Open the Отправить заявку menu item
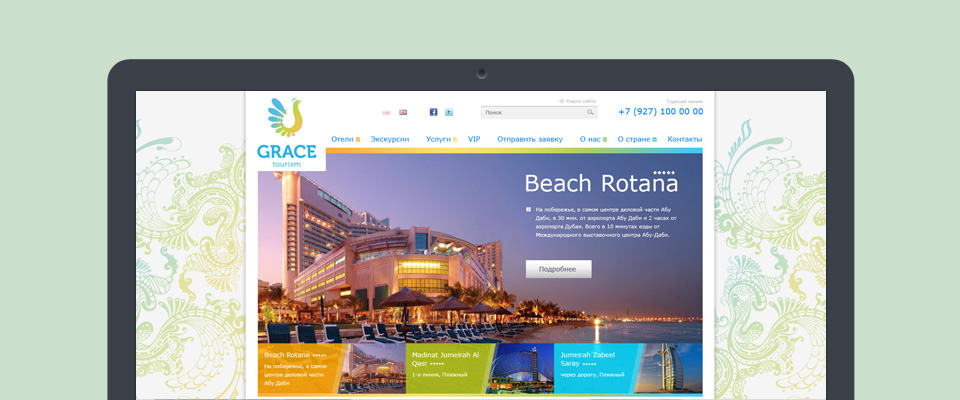The image size is (960, 400). click(x=530, y=139)
